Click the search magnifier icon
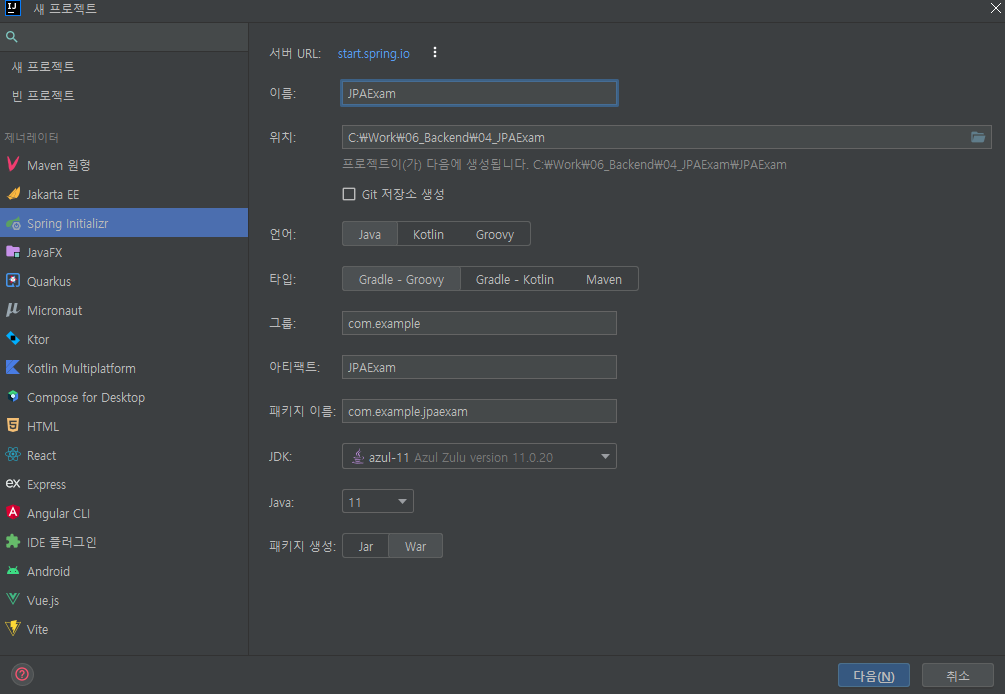The width and height of the screenshot is (1005, 694). tap(12, 37)
